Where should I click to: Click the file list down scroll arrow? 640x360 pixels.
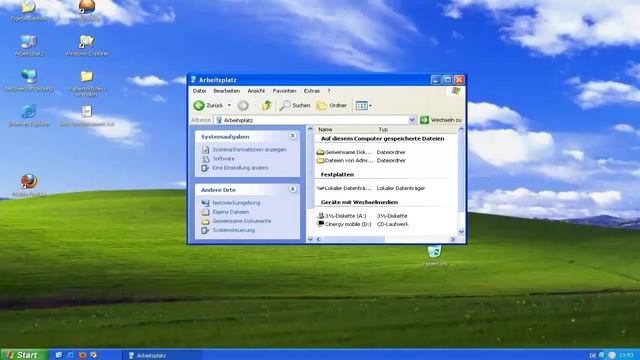click(461, 232)
